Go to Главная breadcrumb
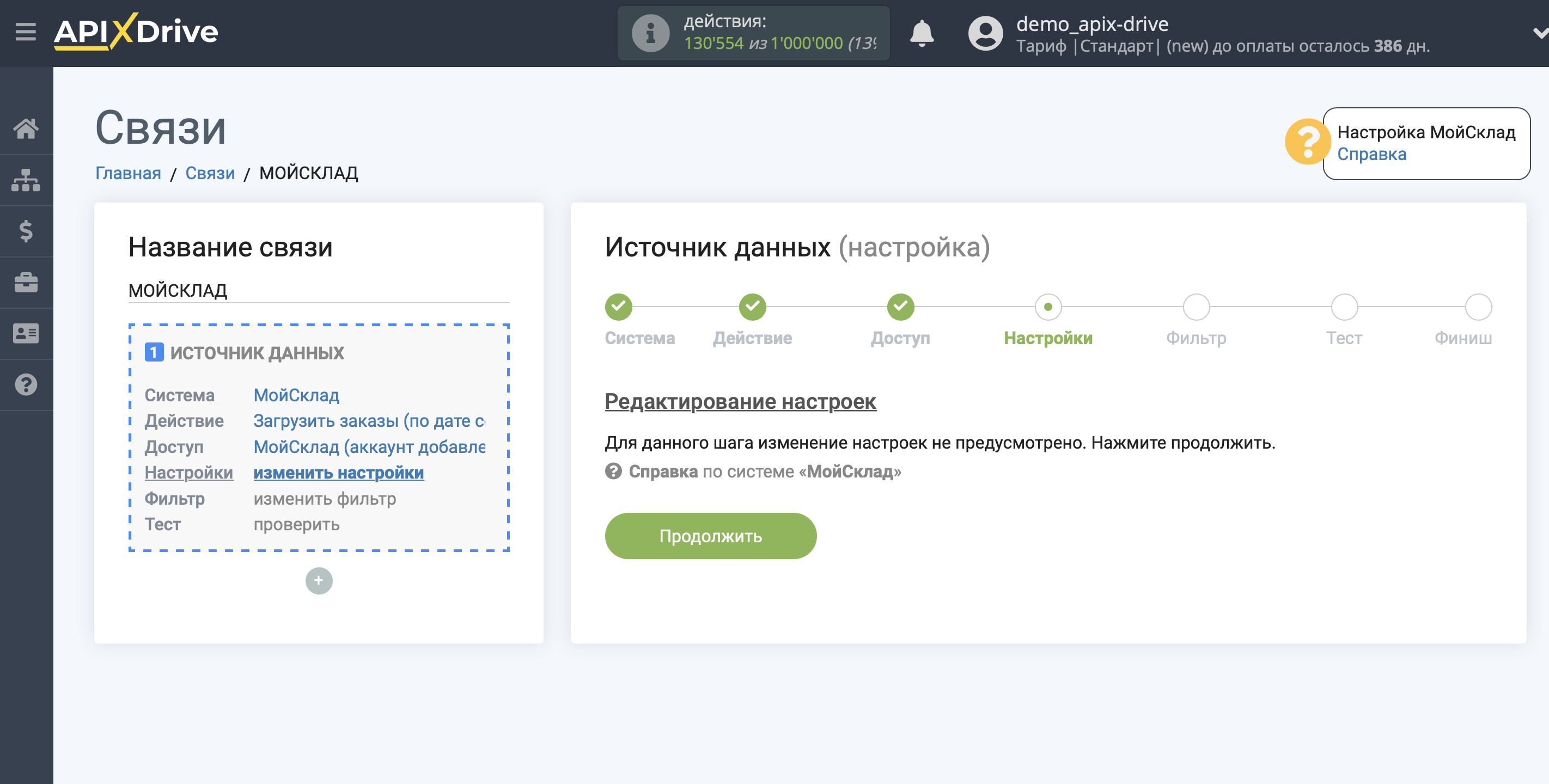This screenshot has height=784, width=1549. click(128, 173)
